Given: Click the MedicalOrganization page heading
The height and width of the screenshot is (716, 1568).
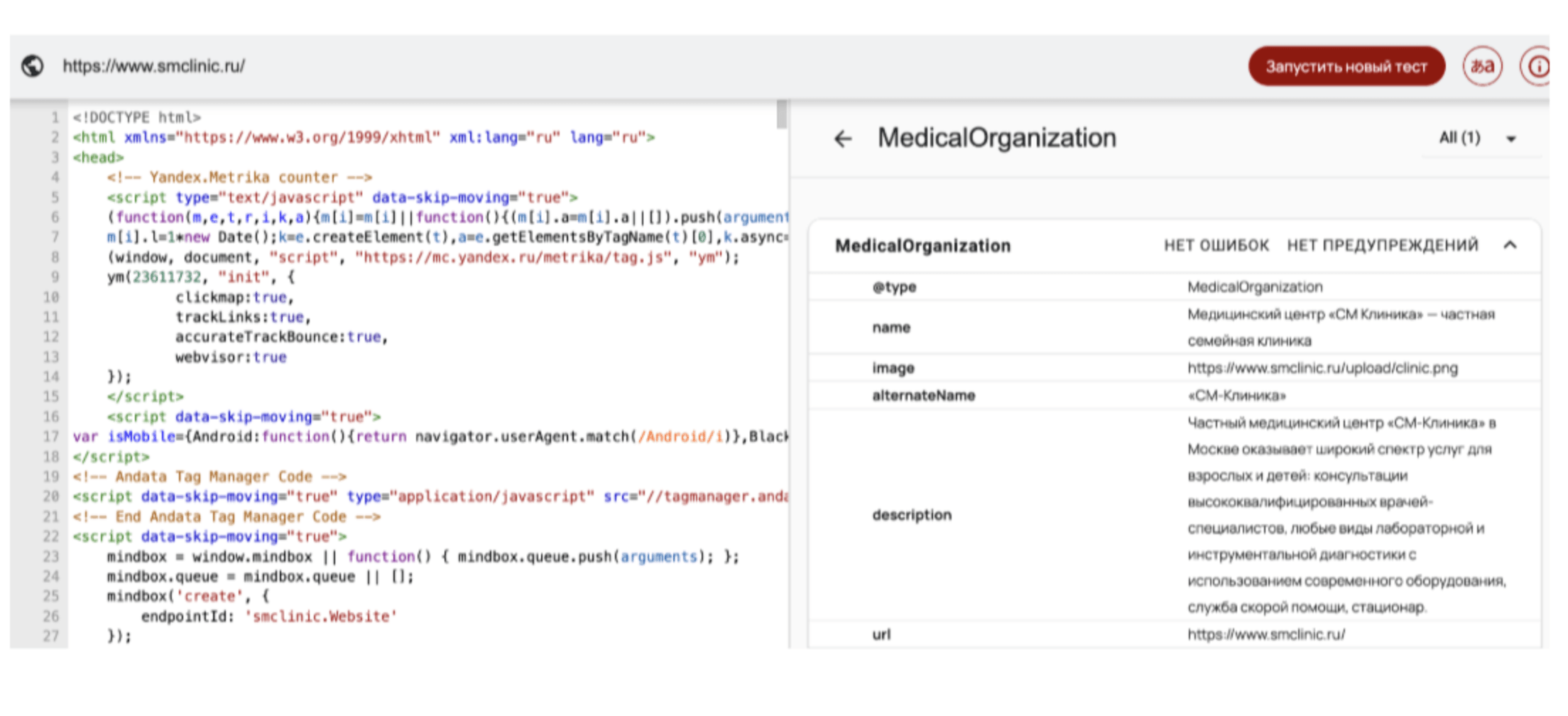Looking at the screenshot, I should pos(997,138).
